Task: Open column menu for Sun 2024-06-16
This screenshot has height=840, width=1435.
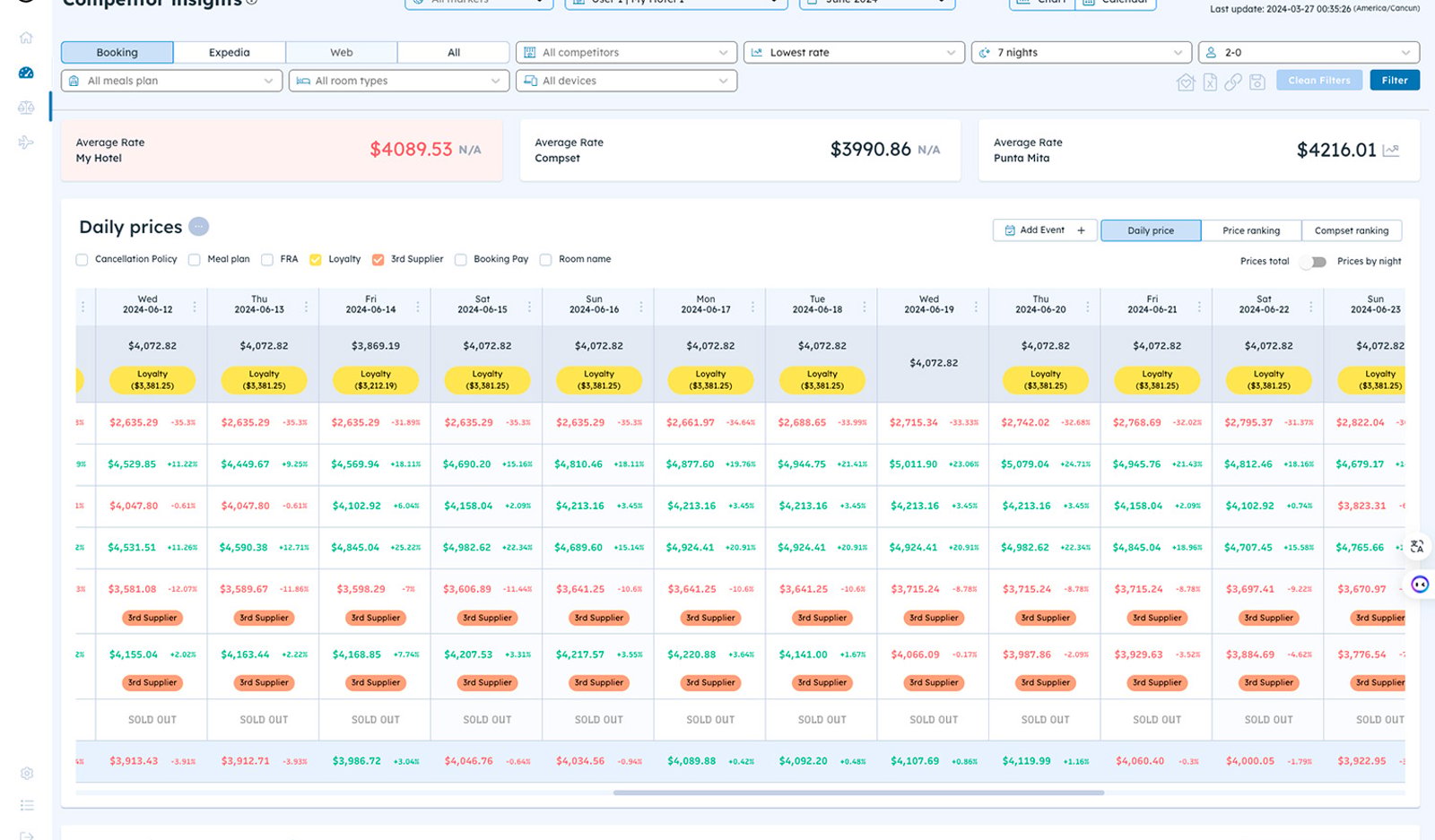Action: tap(641, 307)
